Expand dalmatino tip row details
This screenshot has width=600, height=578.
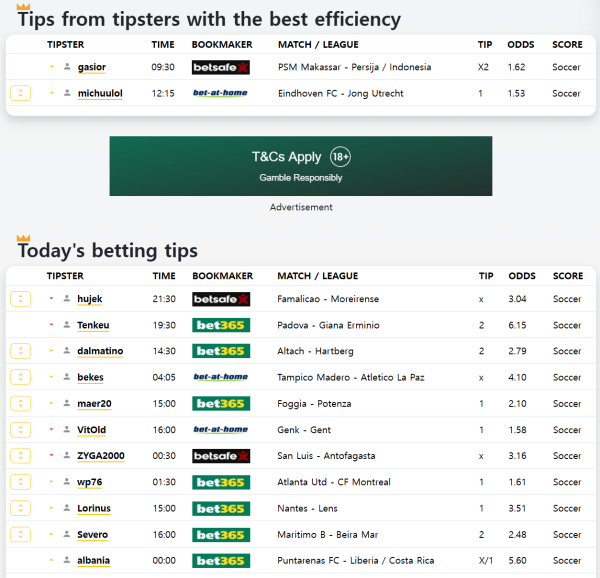tap(20, 351)
